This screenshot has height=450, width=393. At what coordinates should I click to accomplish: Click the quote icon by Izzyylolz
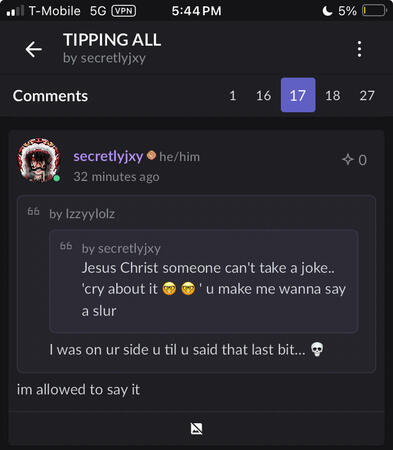tap(33, 211)
